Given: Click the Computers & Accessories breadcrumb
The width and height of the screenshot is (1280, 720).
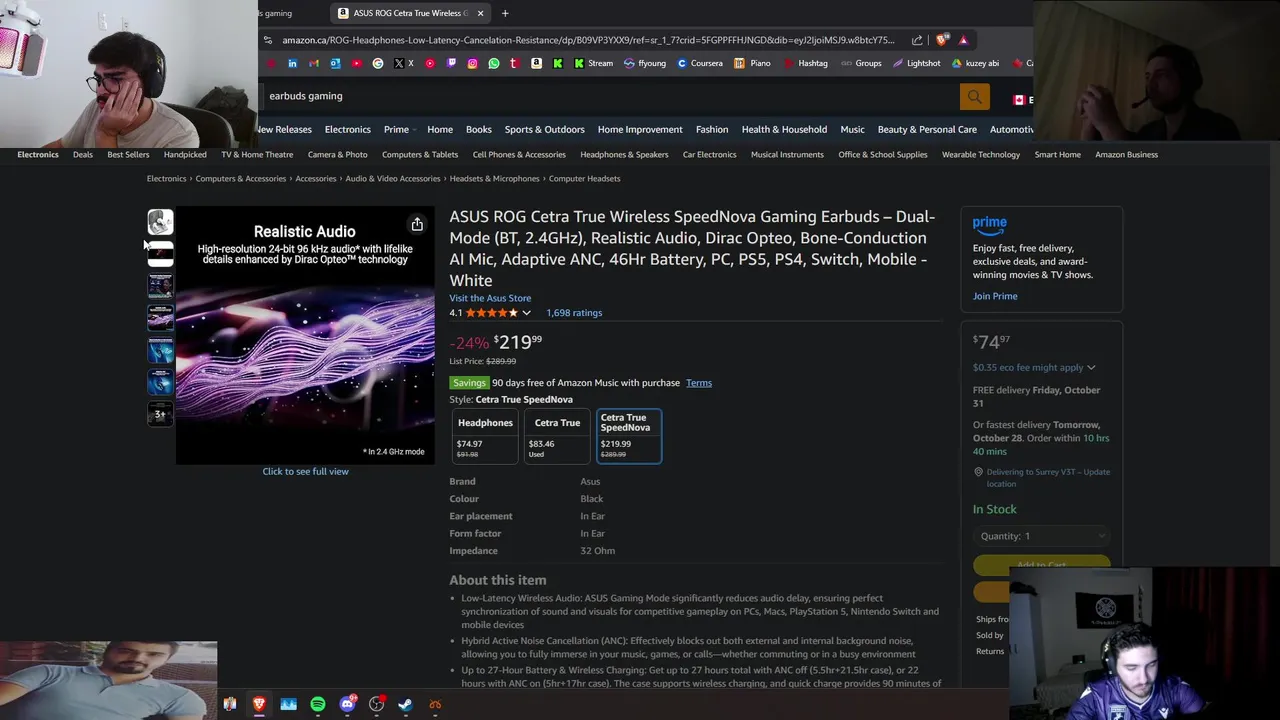Looking at the screenshot, I should pos(241,178).
